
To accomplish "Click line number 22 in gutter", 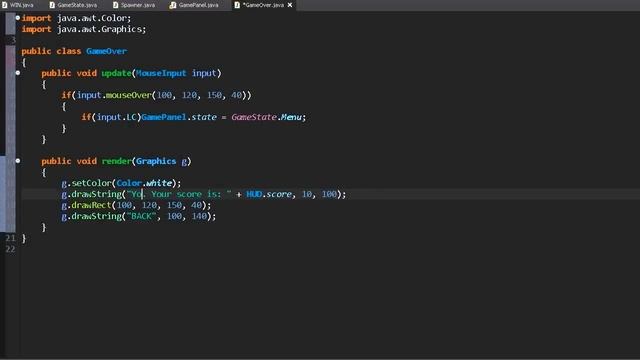I will pyautogui.click(x=11, y=249).
